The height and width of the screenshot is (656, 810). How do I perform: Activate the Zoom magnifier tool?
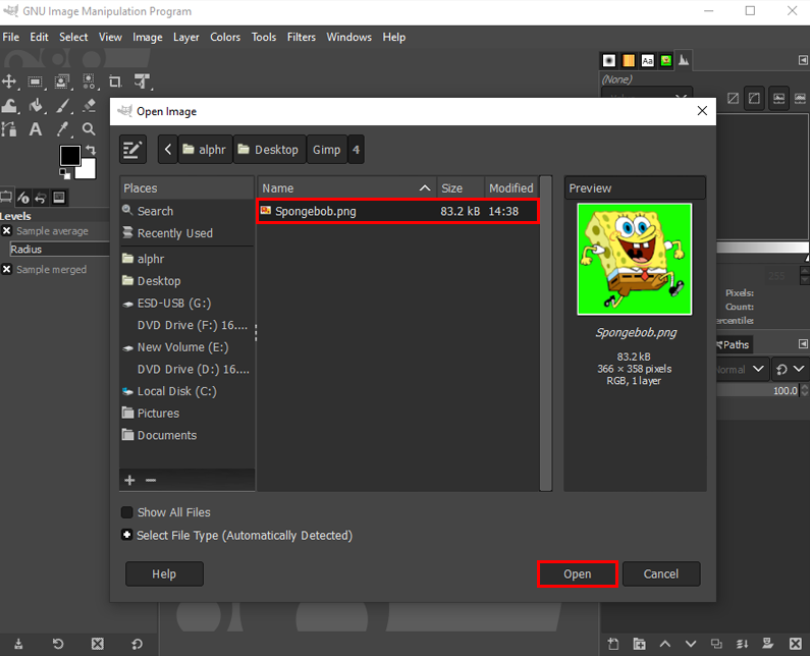89,129
